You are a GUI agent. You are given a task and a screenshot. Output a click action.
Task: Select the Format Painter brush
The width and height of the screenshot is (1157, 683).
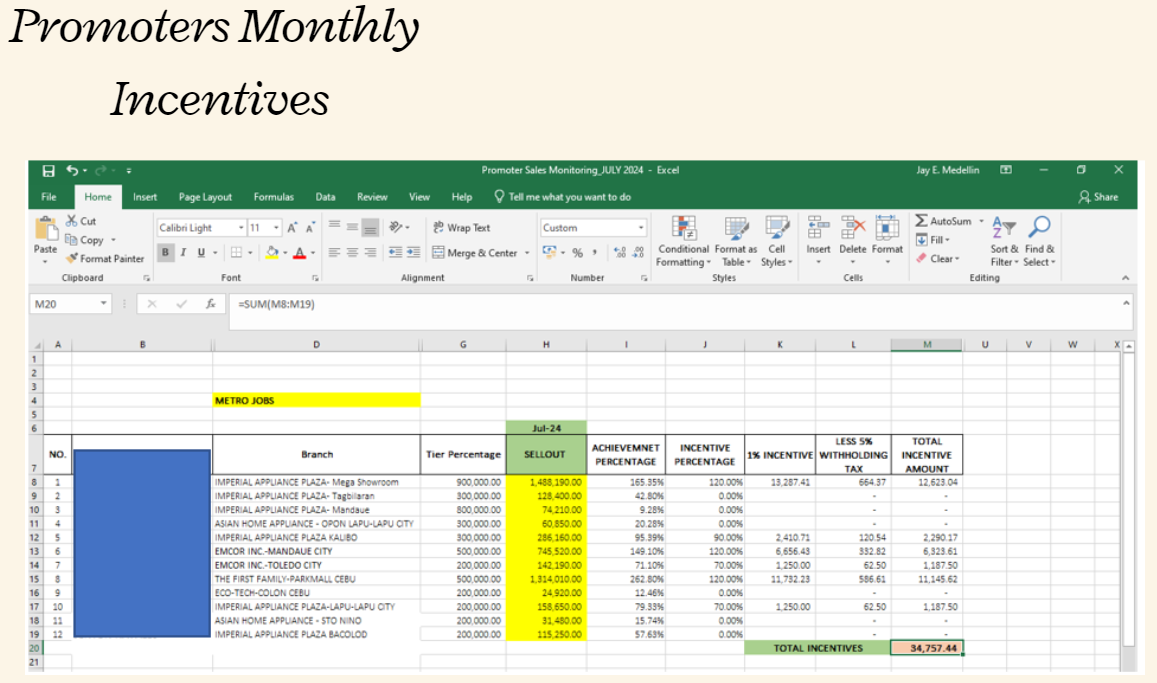point(72,258)
